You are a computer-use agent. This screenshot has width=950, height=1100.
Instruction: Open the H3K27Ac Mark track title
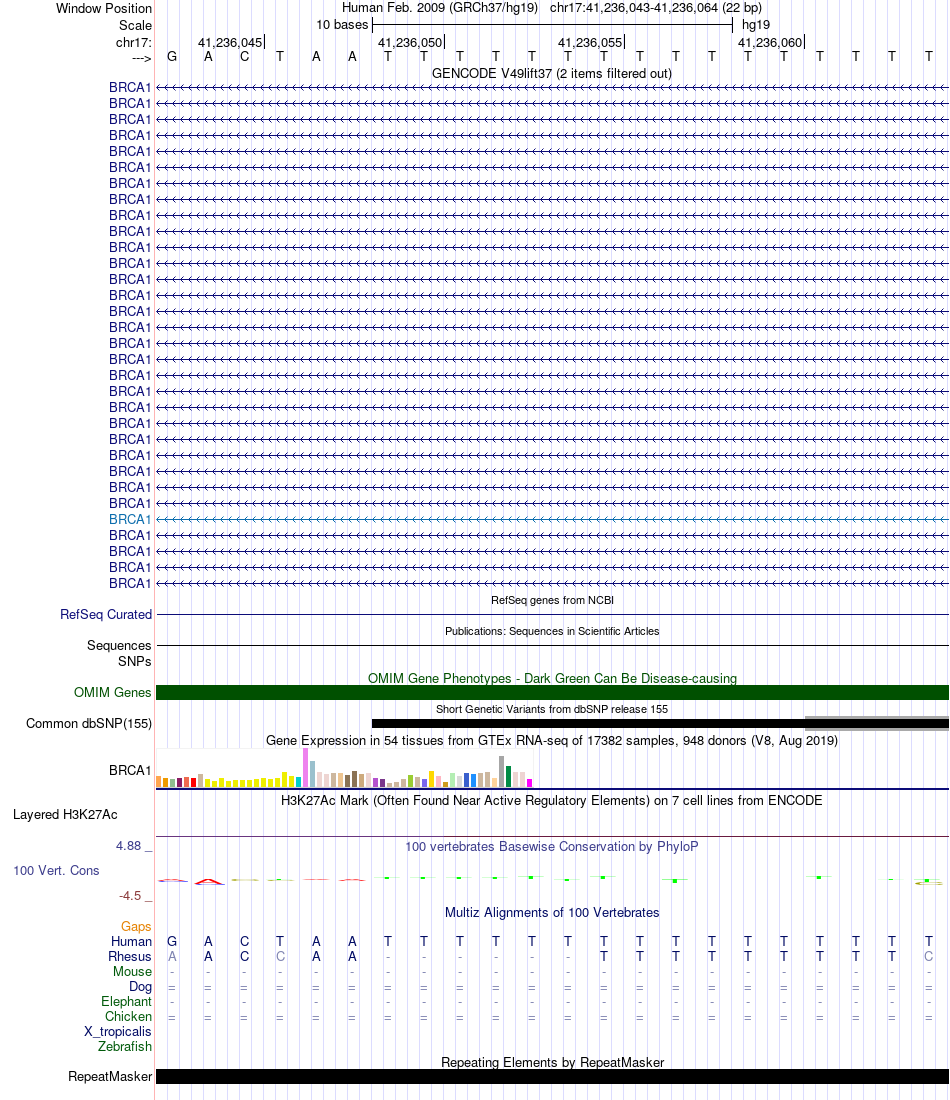(x=551, y=800)
